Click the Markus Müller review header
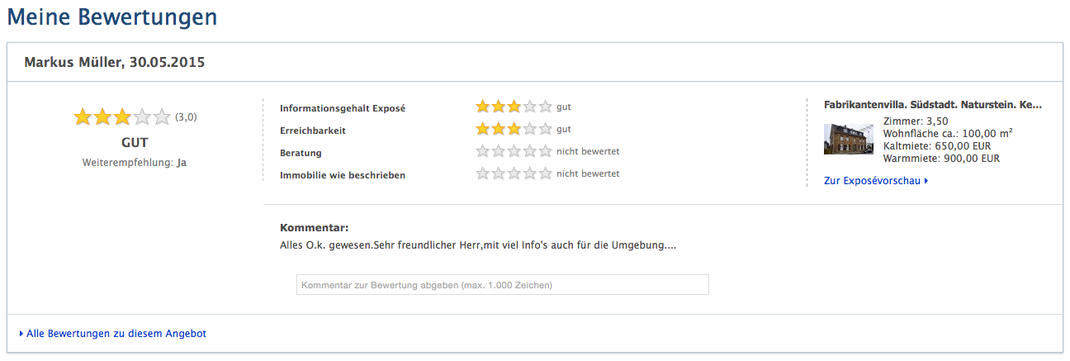Image resolution: width=1070 pixels, height=361 pixels. 115,62
